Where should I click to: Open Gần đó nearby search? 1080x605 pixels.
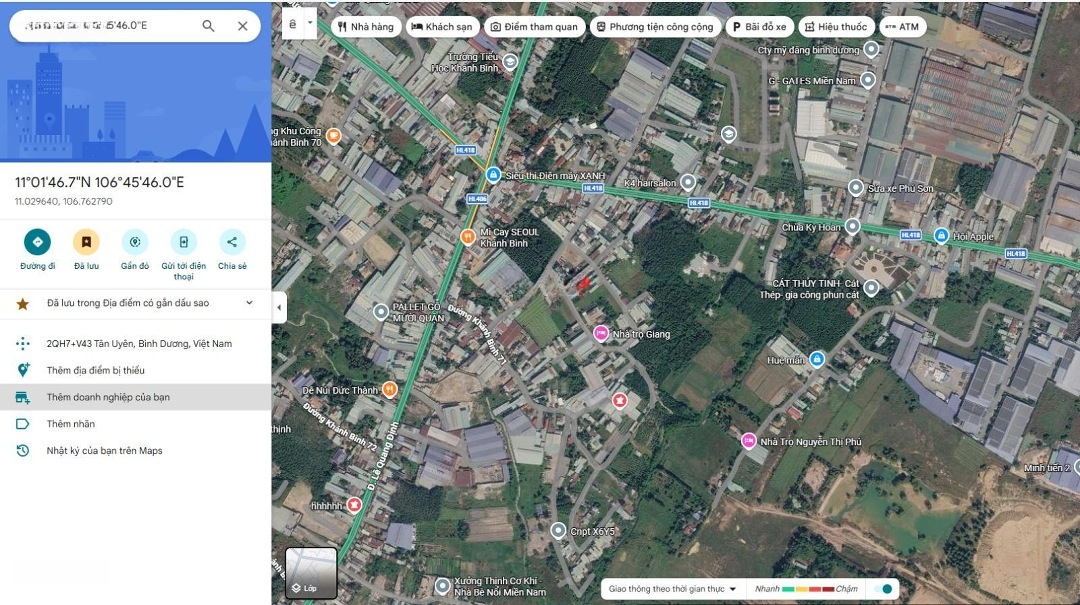point(135,242)
